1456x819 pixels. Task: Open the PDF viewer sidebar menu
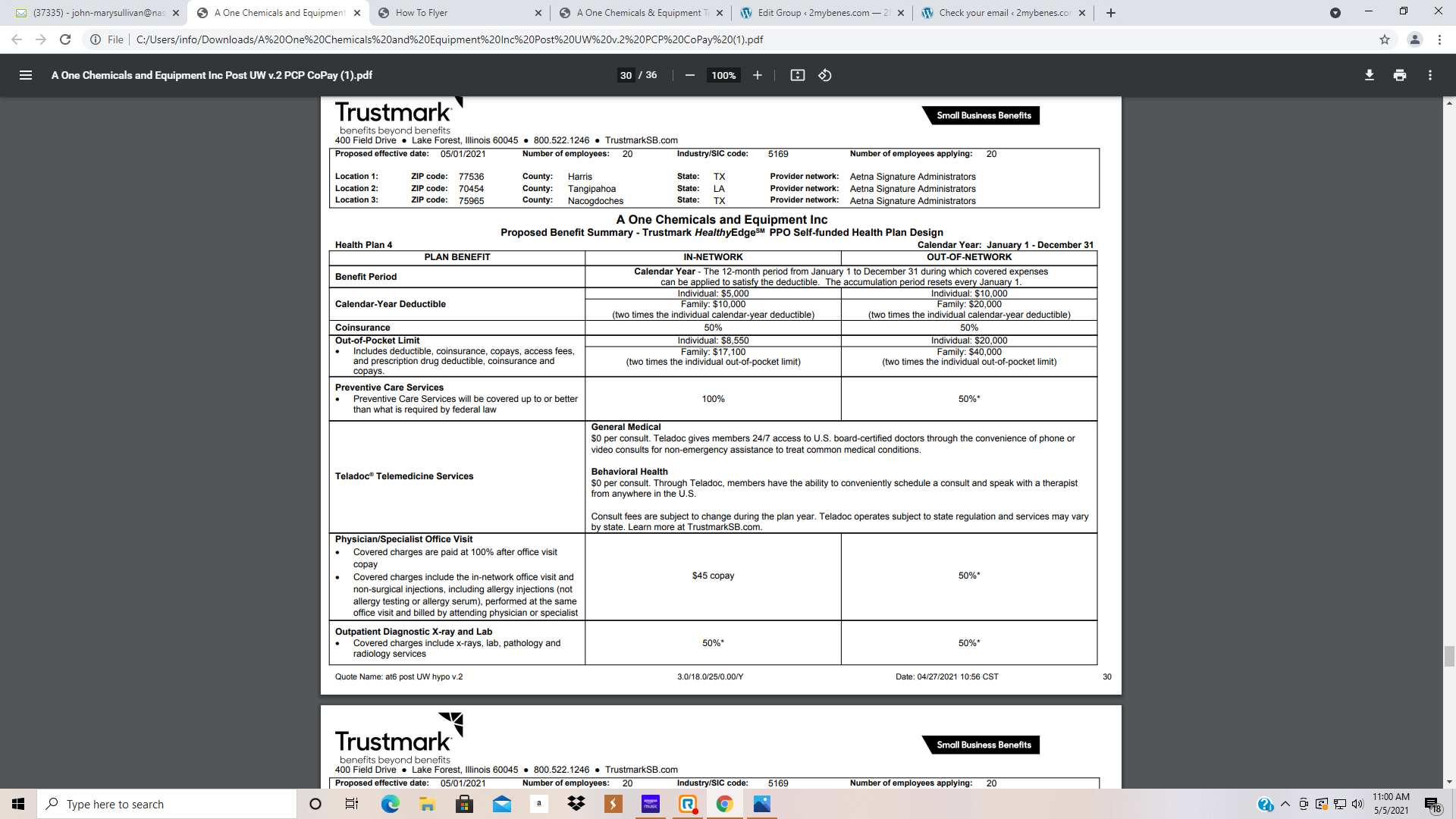tap(26, 75)
